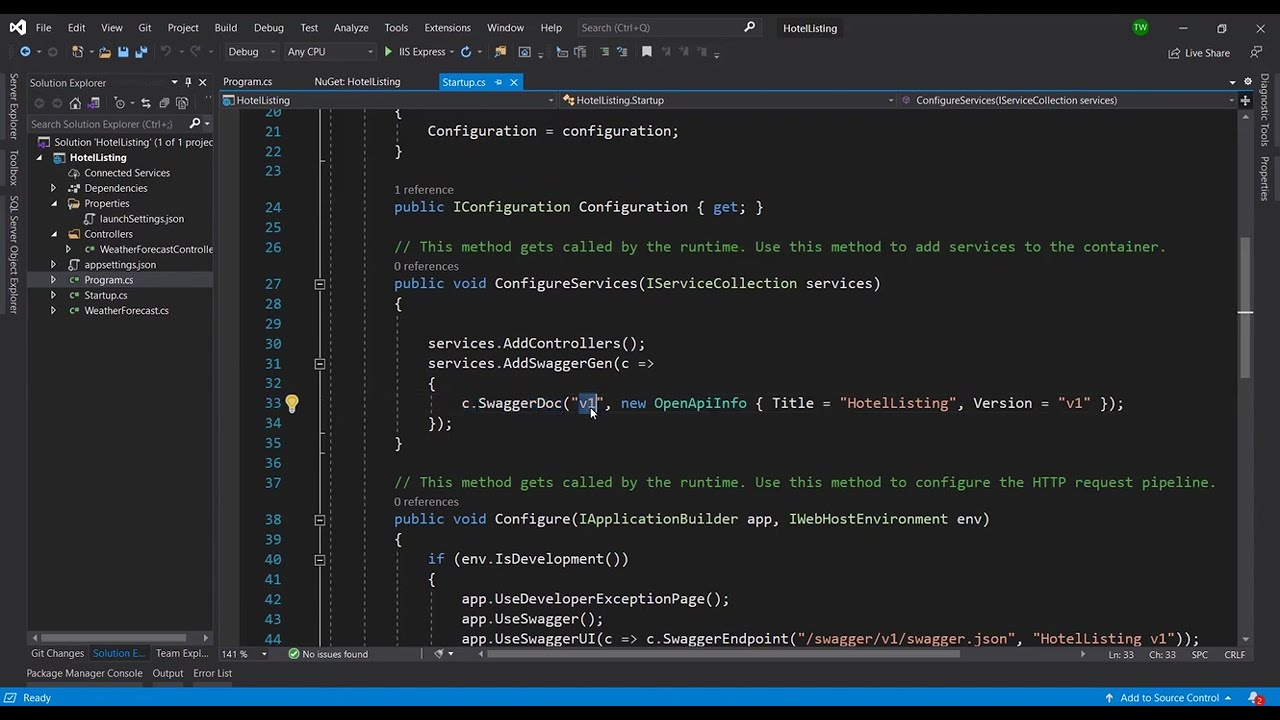Click Collapse All icon in Solution Explorer

tap(164, 103)
